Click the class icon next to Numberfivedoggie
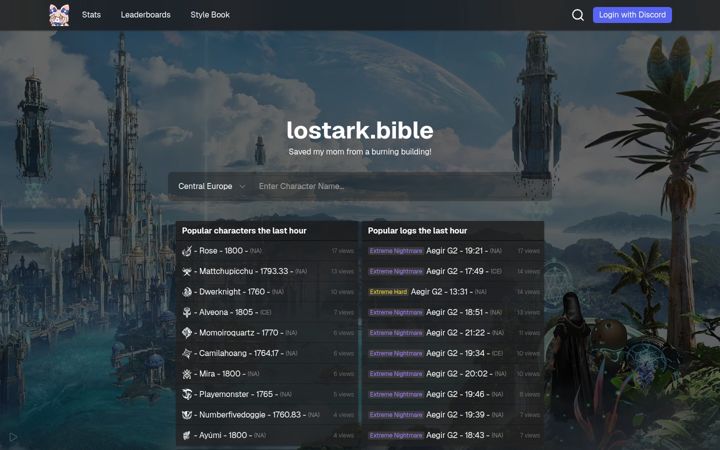Screen dimensions: 720x450 (187, 415)
